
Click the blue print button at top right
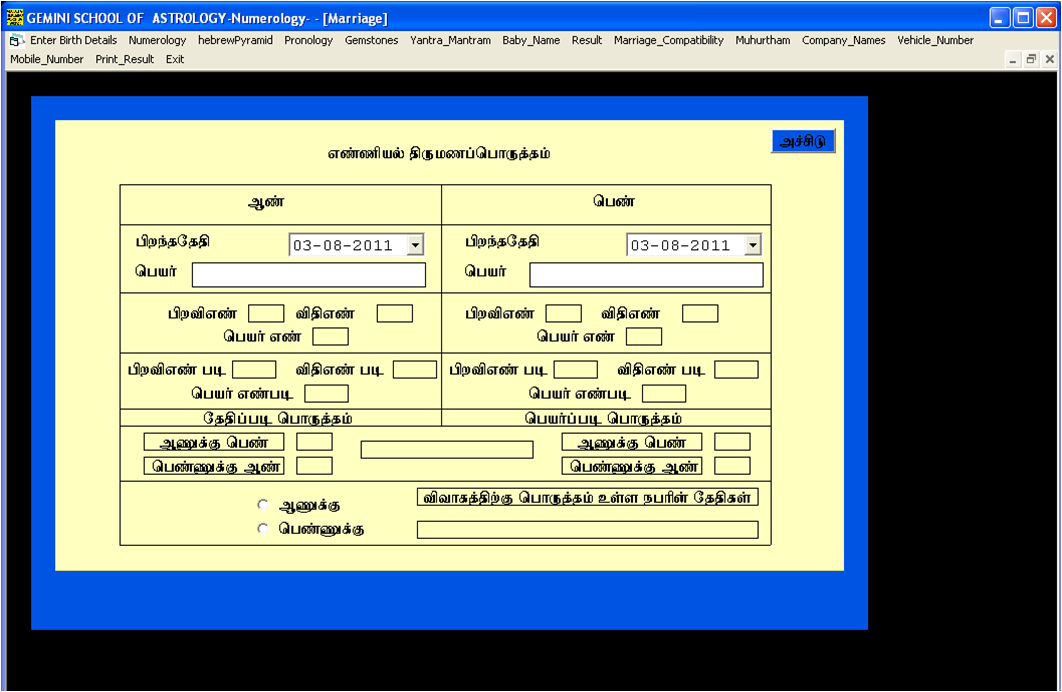(x=803, y=141)
